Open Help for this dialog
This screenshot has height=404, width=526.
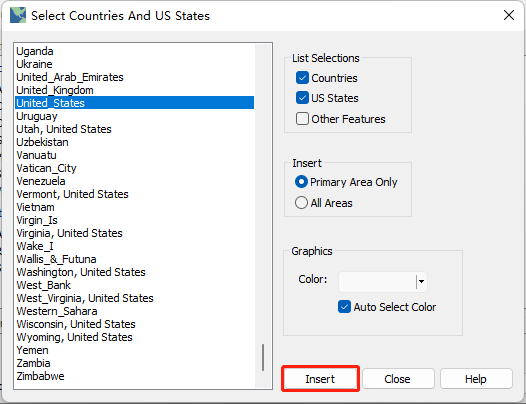tap(476, 379)
